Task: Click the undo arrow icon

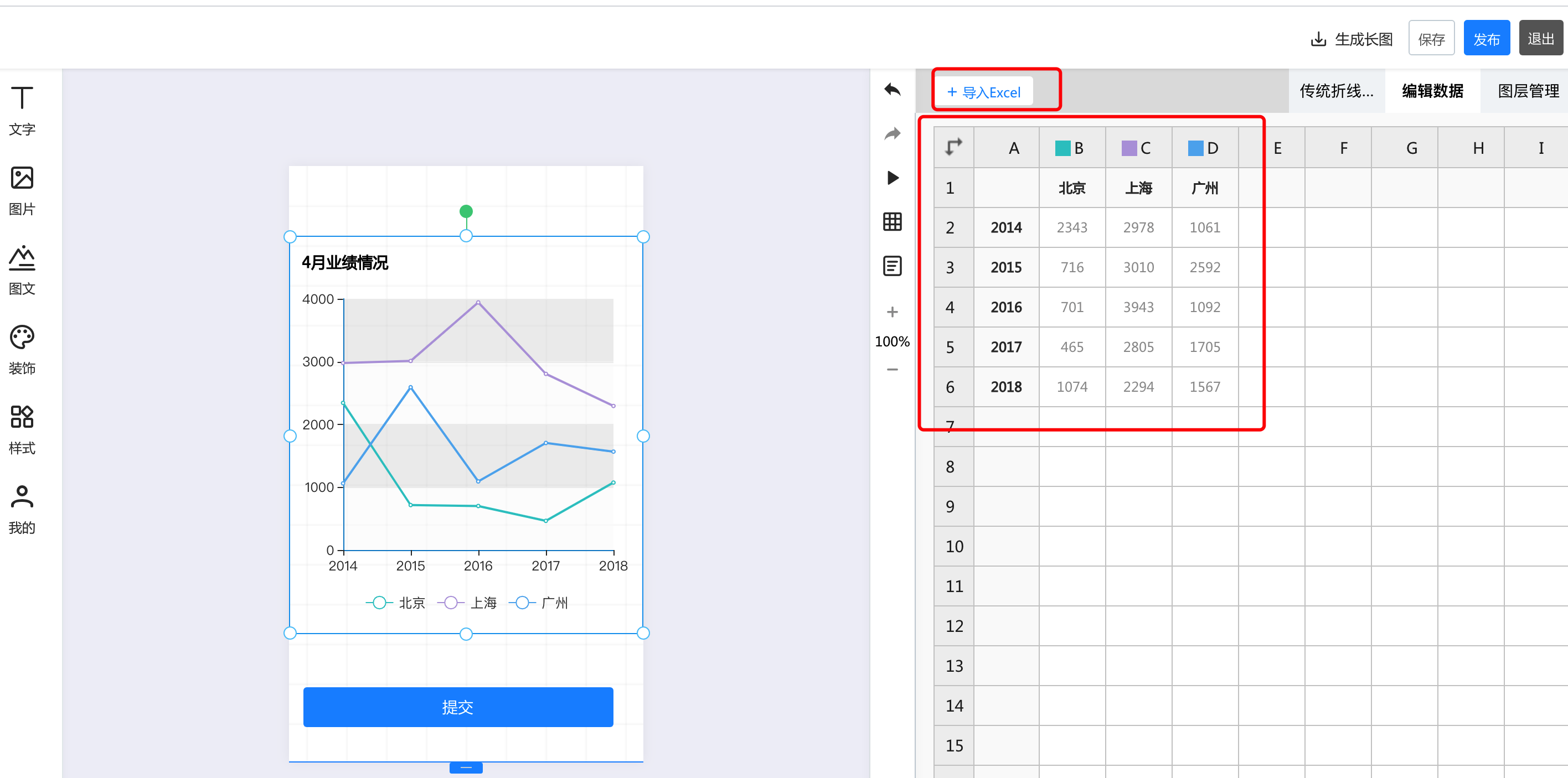Action: click(x=892, y=90)
